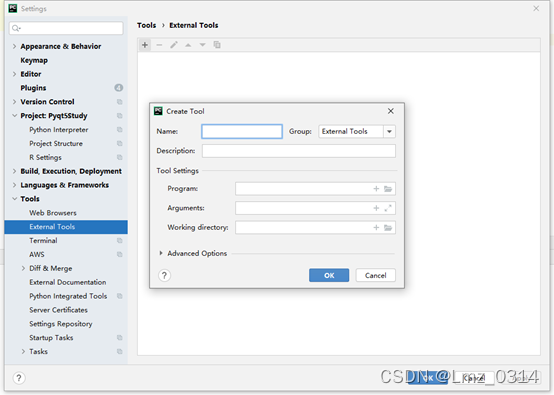Click project-level icon beside Tasks
Viewport: 554px width, 395px height.
point(120,352)
